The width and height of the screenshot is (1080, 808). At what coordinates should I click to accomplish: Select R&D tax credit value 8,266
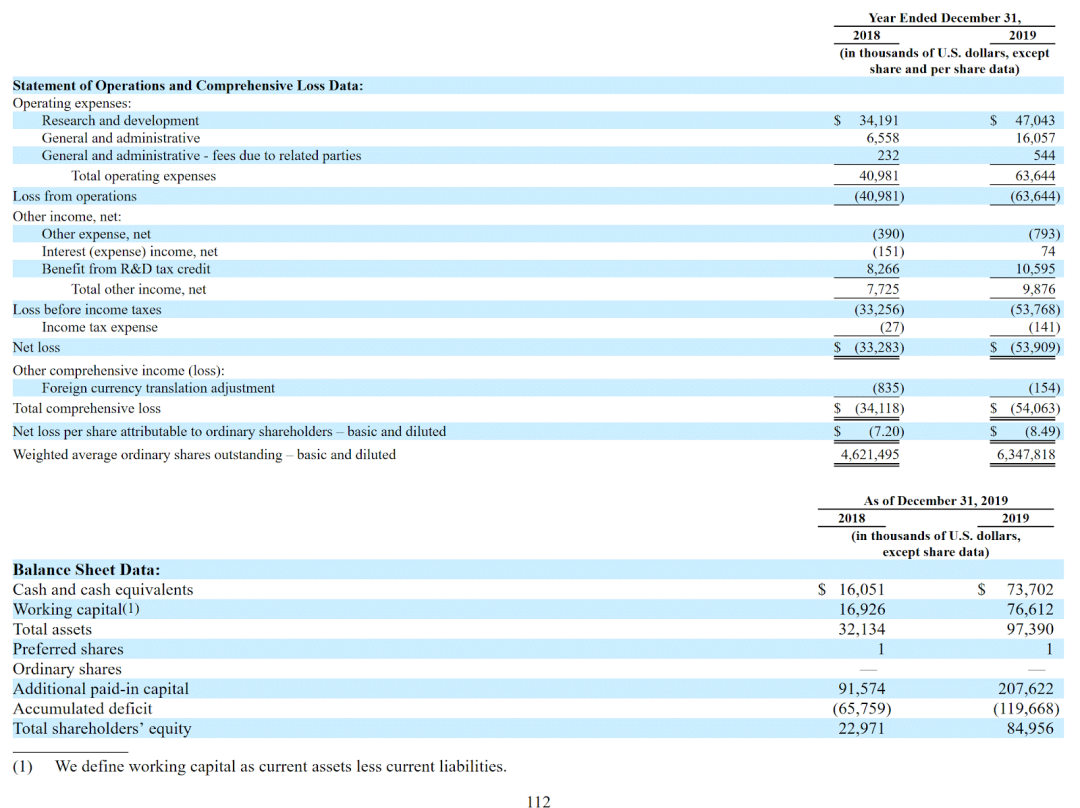coord(882,269)
